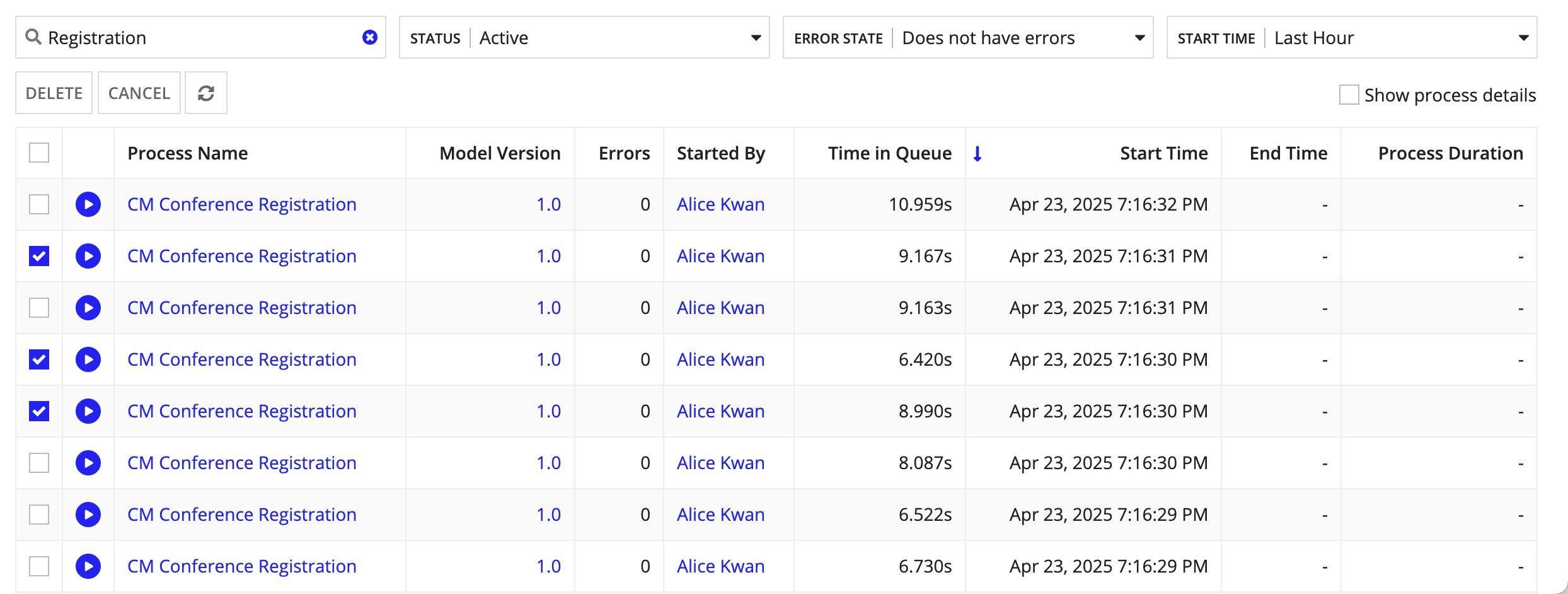Screen dimensions: 1568x594
Task: Sort by Time in Queue column header
Action: point(890,153)
